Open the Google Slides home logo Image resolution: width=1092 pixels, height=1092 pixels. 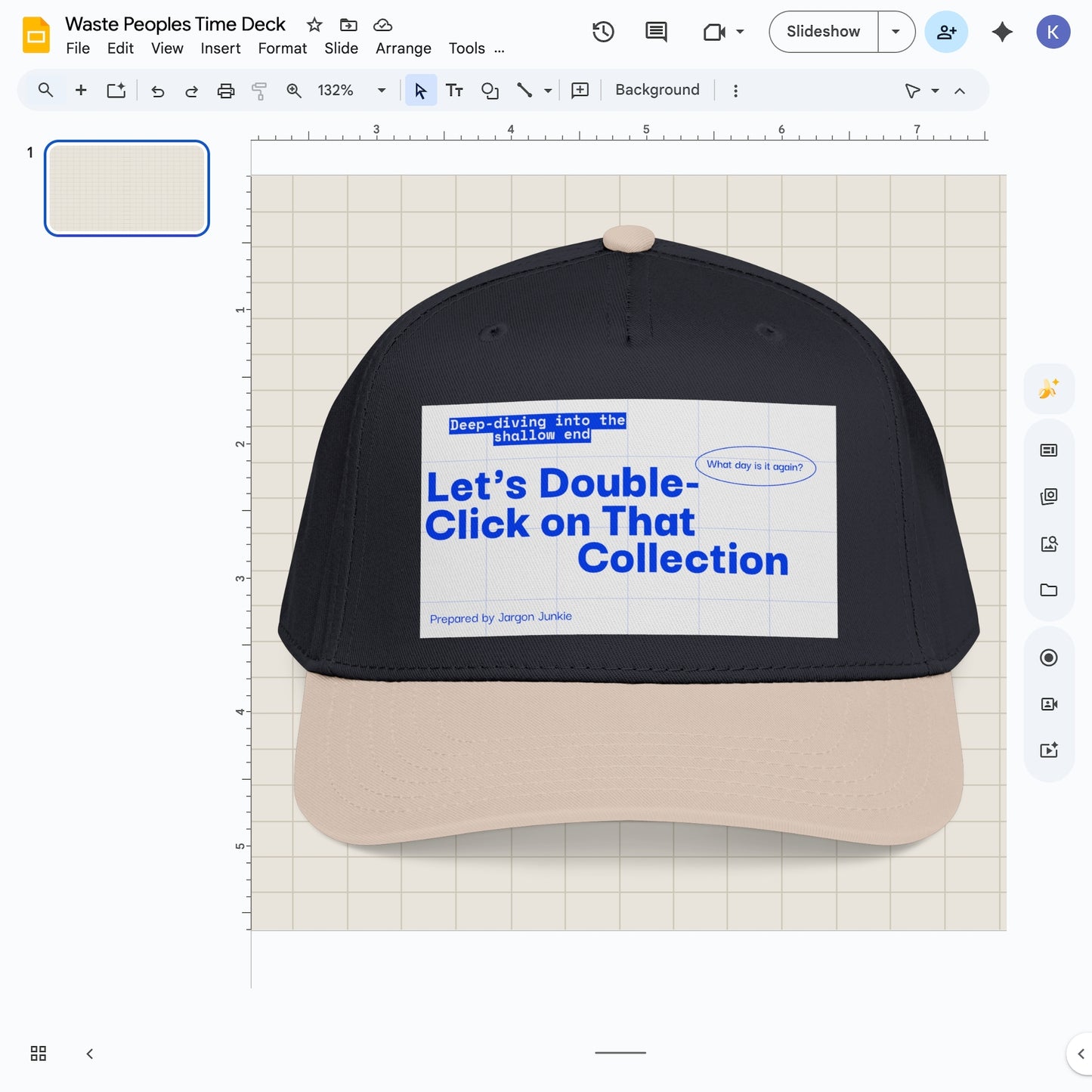pos(36,35)
